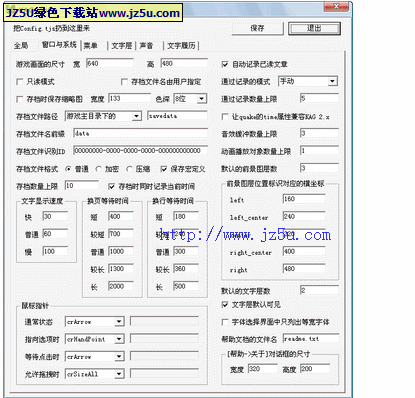Click 换页等待时间 普通 field 1000

point(121,251)
